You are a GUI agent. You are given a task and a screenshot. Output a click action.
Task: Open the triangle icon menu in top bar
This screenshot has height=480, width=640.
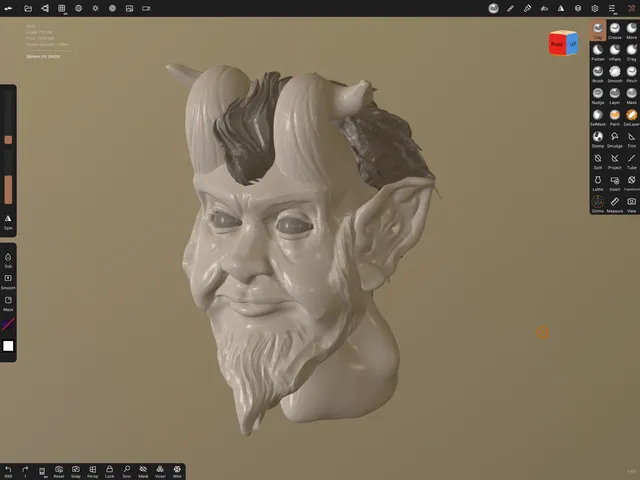561,8
